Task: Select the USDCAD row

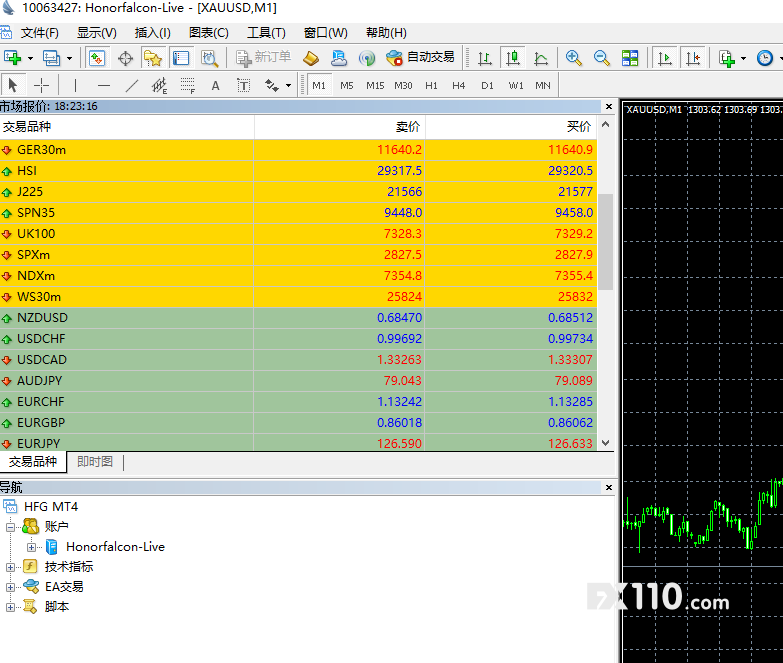Action: 299,359
